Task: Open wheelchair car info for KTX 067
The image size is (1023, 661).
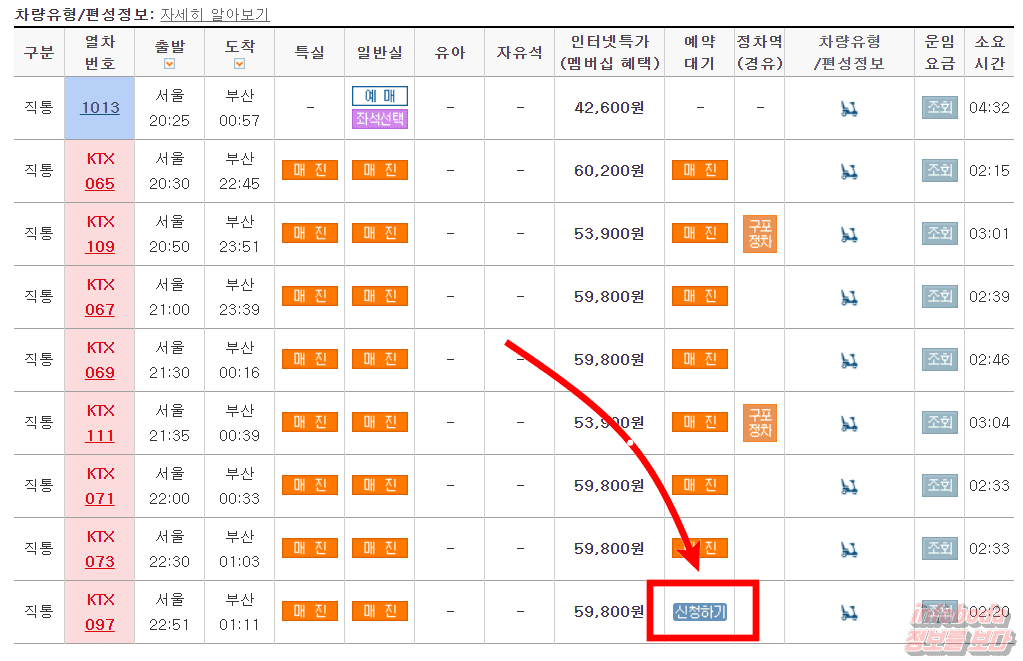Action: pyautogui.click(x=849, y=298)
